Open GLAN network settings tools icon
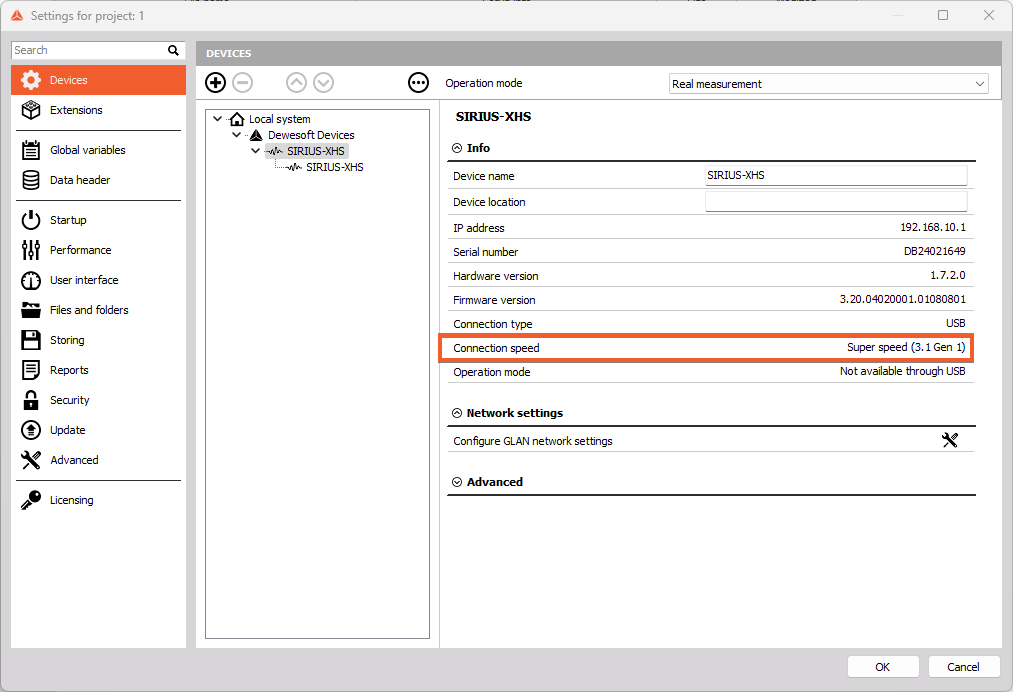Viewport: 1013px width, 692px height. 950,441
